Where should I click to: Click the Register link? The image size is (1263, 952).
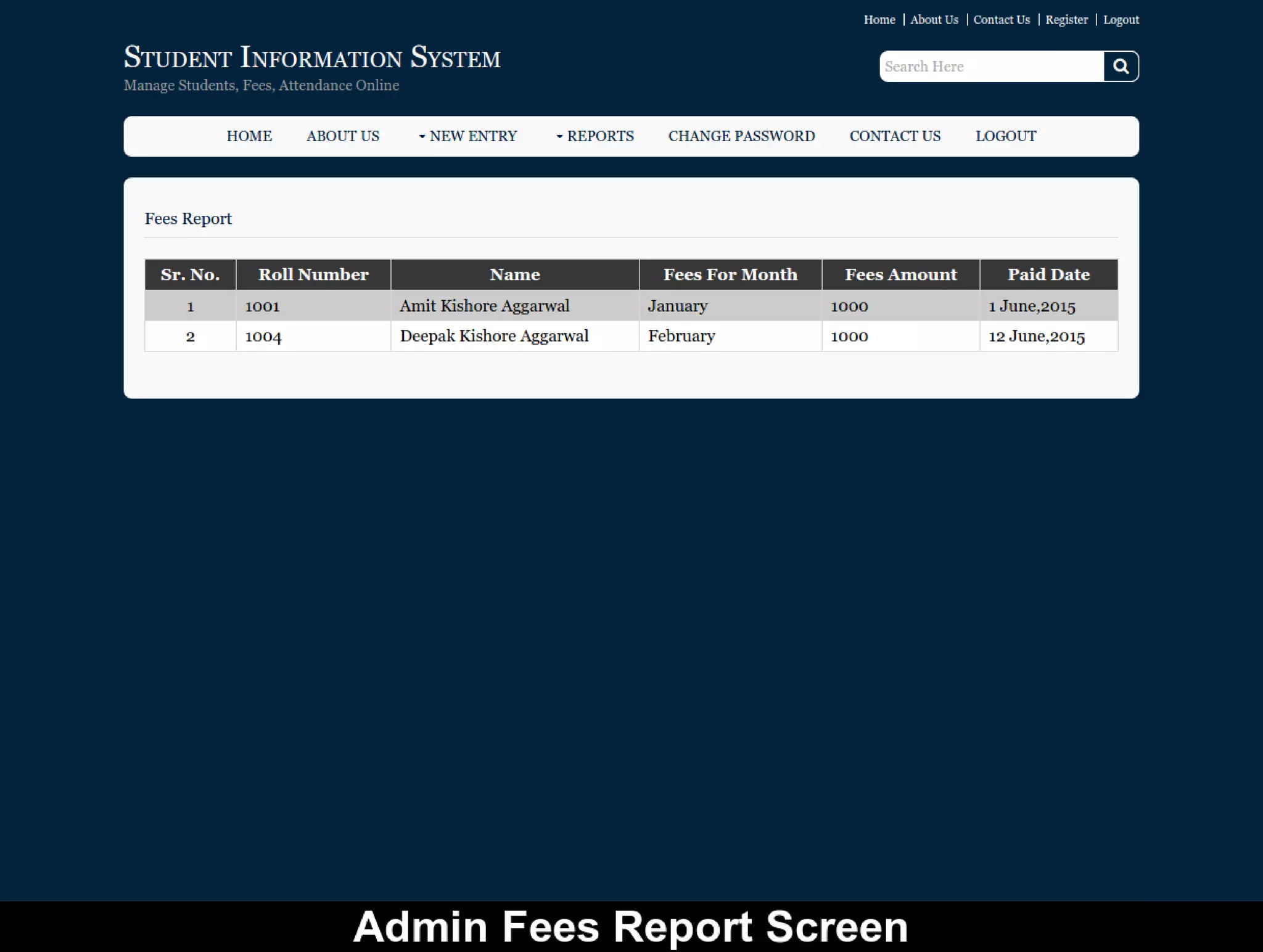point(1066,20)
